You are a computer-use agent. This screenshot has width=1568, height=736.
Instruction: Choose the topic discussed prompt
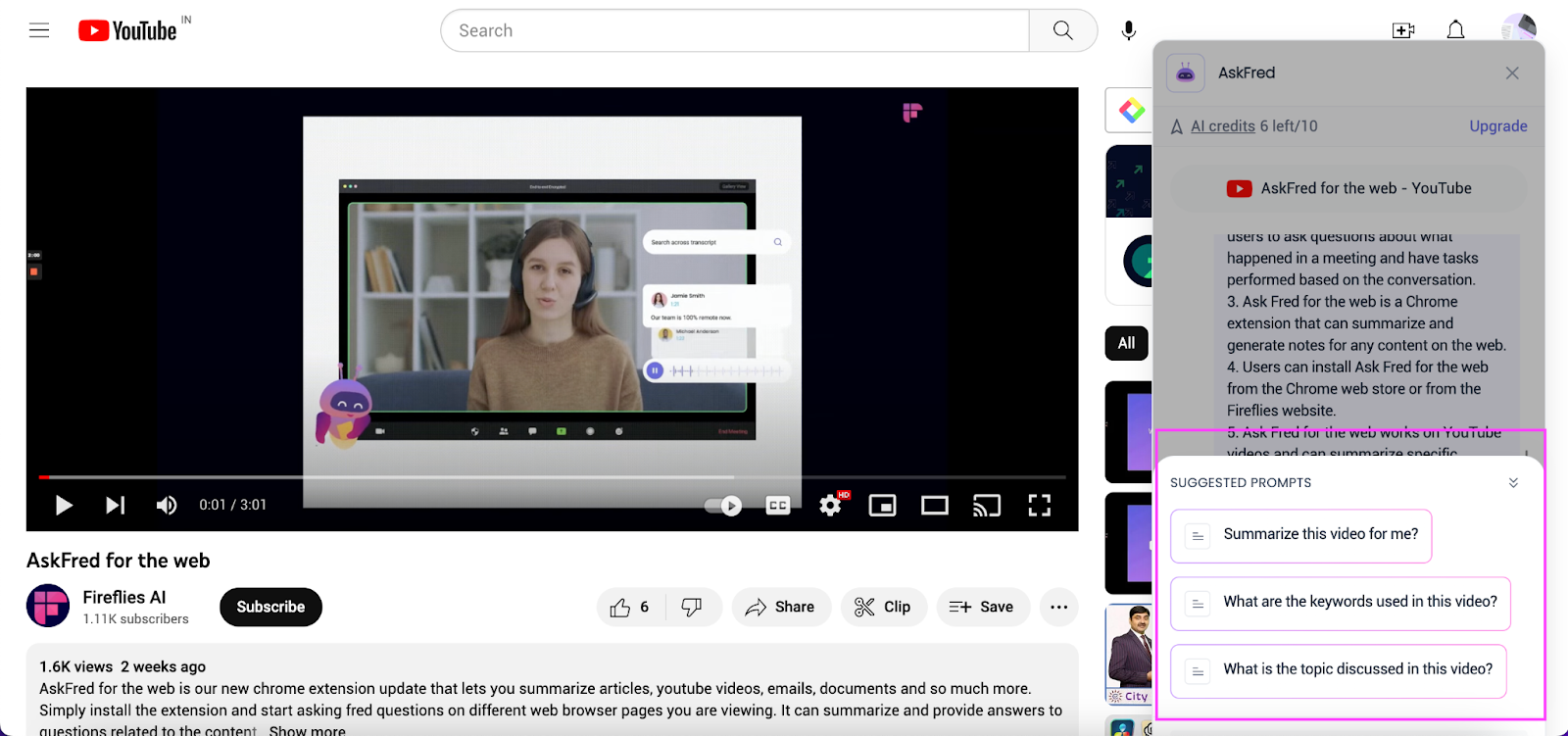click(x=1339, y=670)
